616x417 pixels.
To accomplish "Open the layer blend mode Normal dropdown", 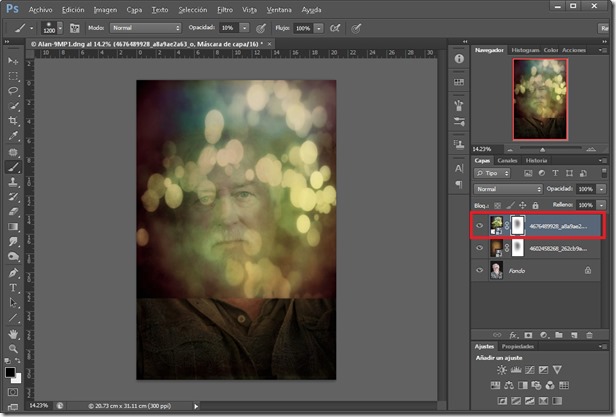I will (508, 188).
